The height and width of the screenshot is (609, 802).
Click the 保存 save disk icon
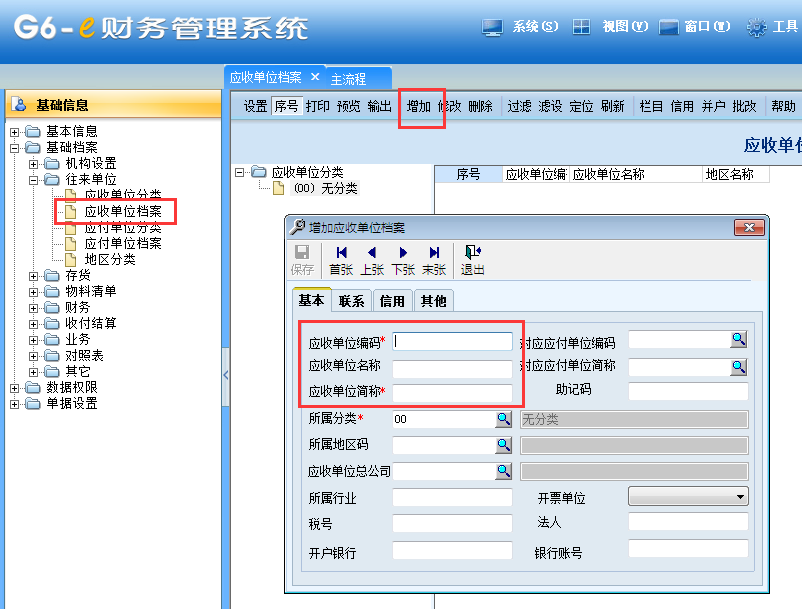[301, 253]
